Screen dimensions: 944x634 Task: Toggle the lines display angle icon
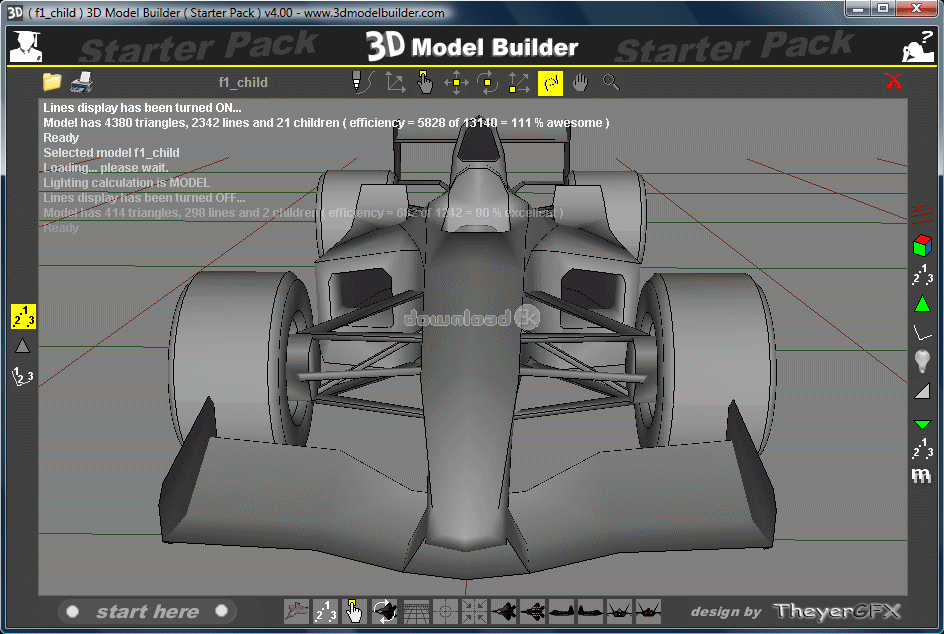922,332
